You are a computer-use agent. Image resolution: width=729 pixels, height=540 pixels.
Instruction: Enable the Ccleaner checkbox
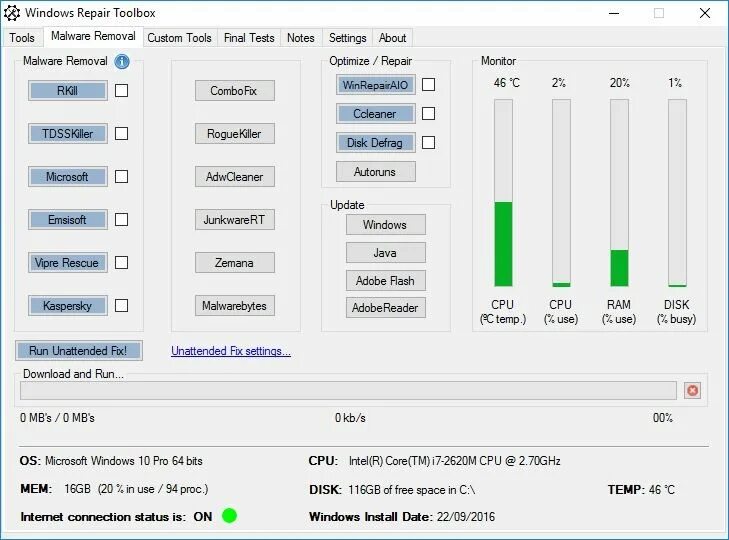pos(428,113)
